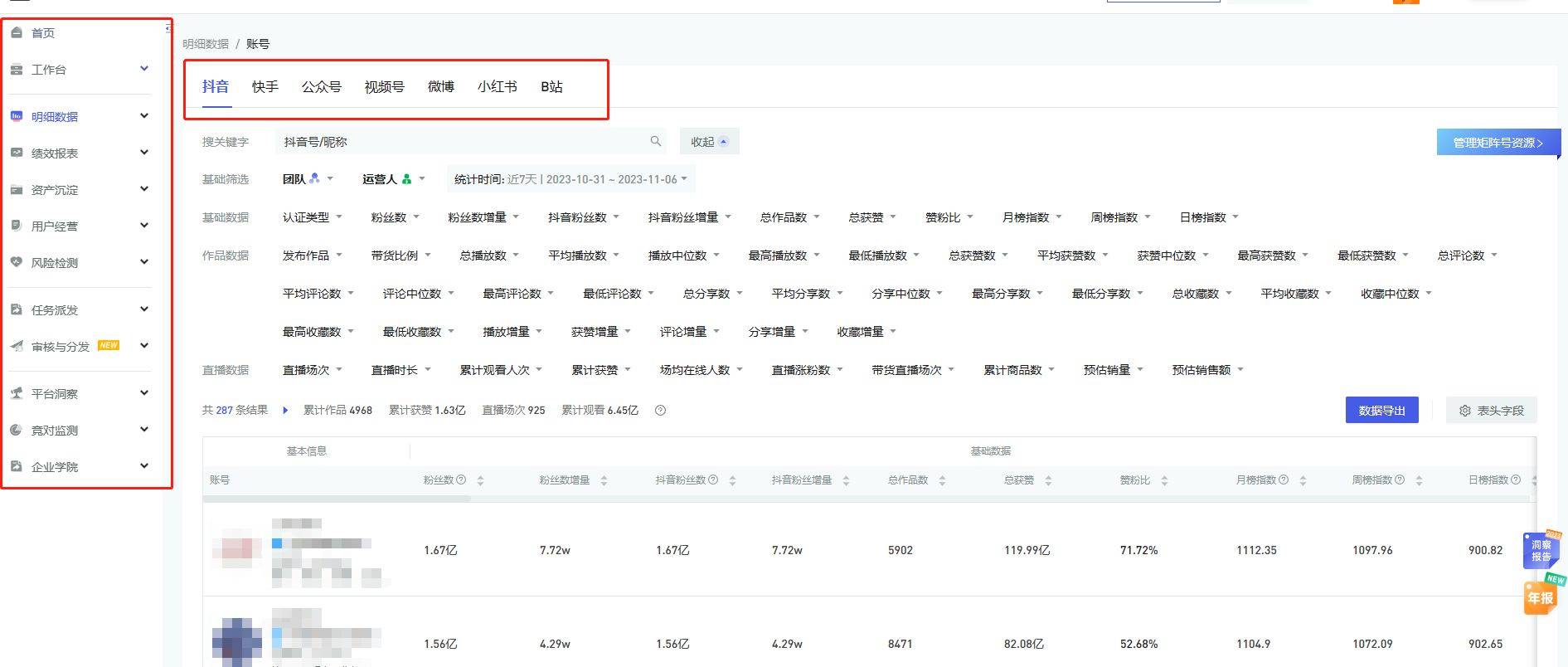
Task: Click the 收起 collapse filters button
Action: click(709, 142)
